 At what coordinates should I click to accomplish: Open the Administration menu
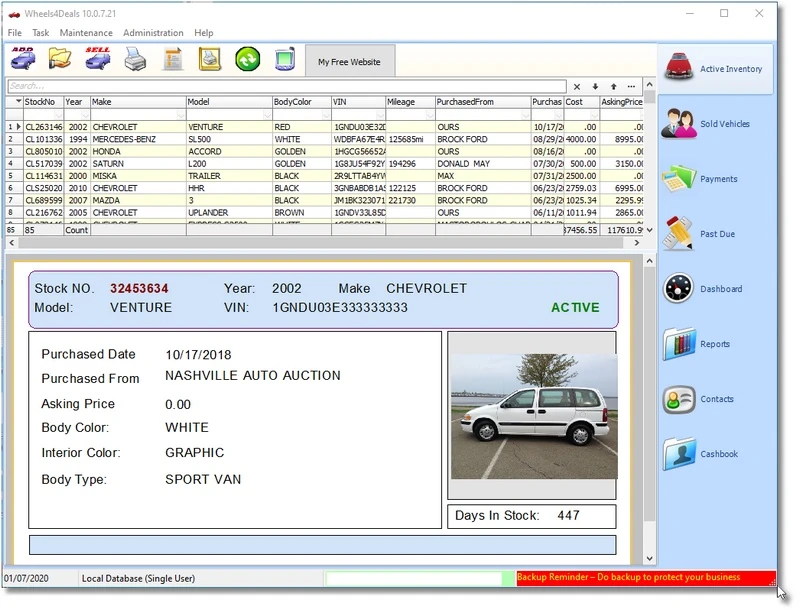tap(153, 32)
